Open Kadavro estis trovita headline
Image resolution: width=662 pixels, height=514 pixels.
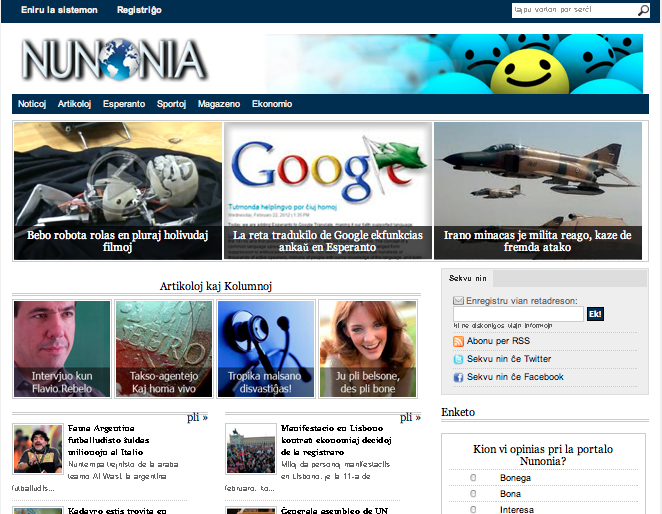tap(117, 510)
